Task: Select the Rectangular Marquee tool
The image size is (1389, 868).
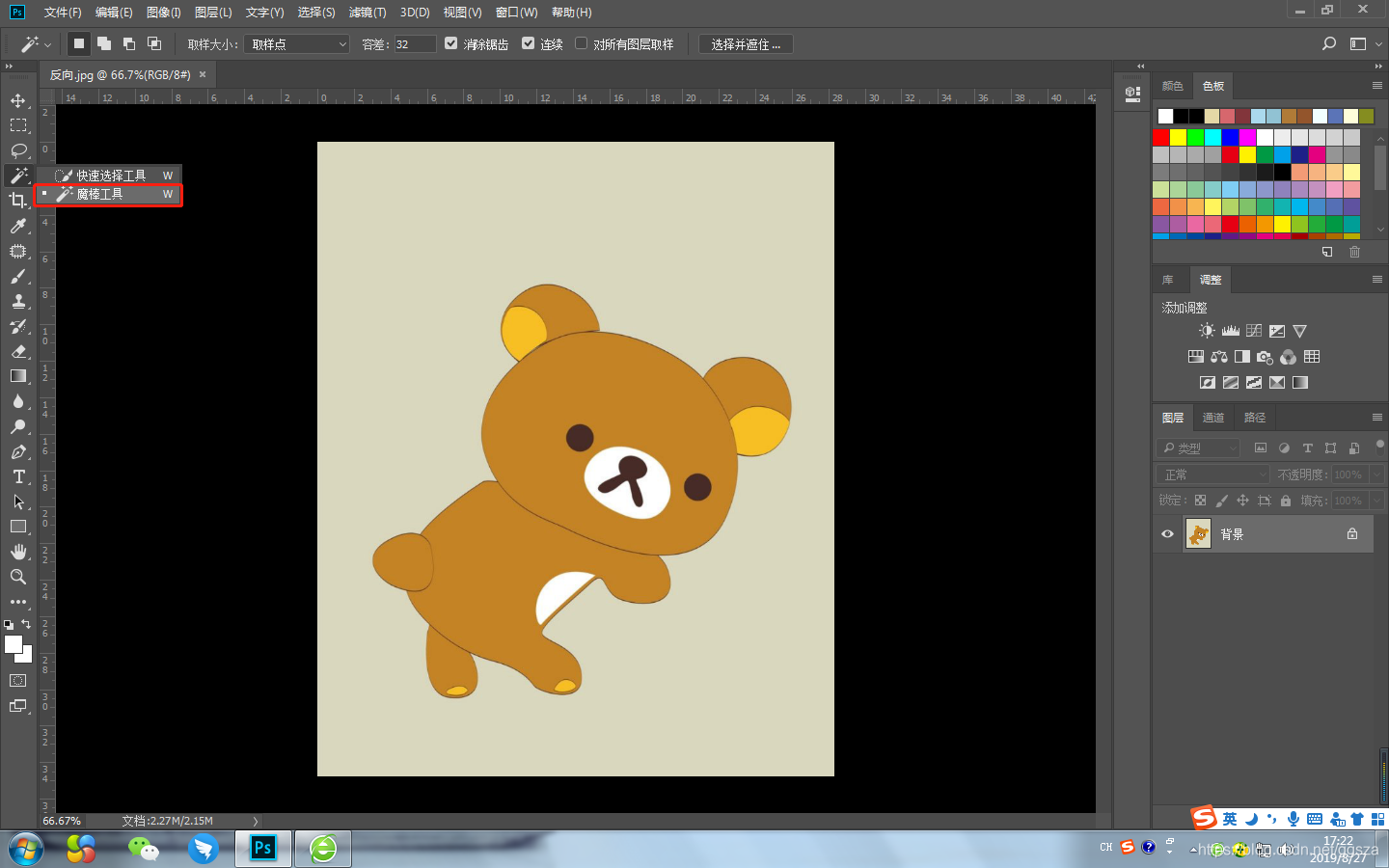Action: click(x=18, y=125)
